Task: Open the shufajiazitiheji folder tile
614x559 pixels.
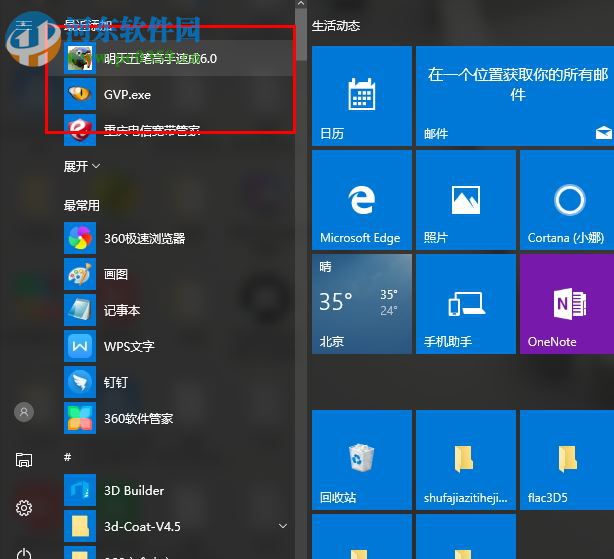Action: (466, 460)
